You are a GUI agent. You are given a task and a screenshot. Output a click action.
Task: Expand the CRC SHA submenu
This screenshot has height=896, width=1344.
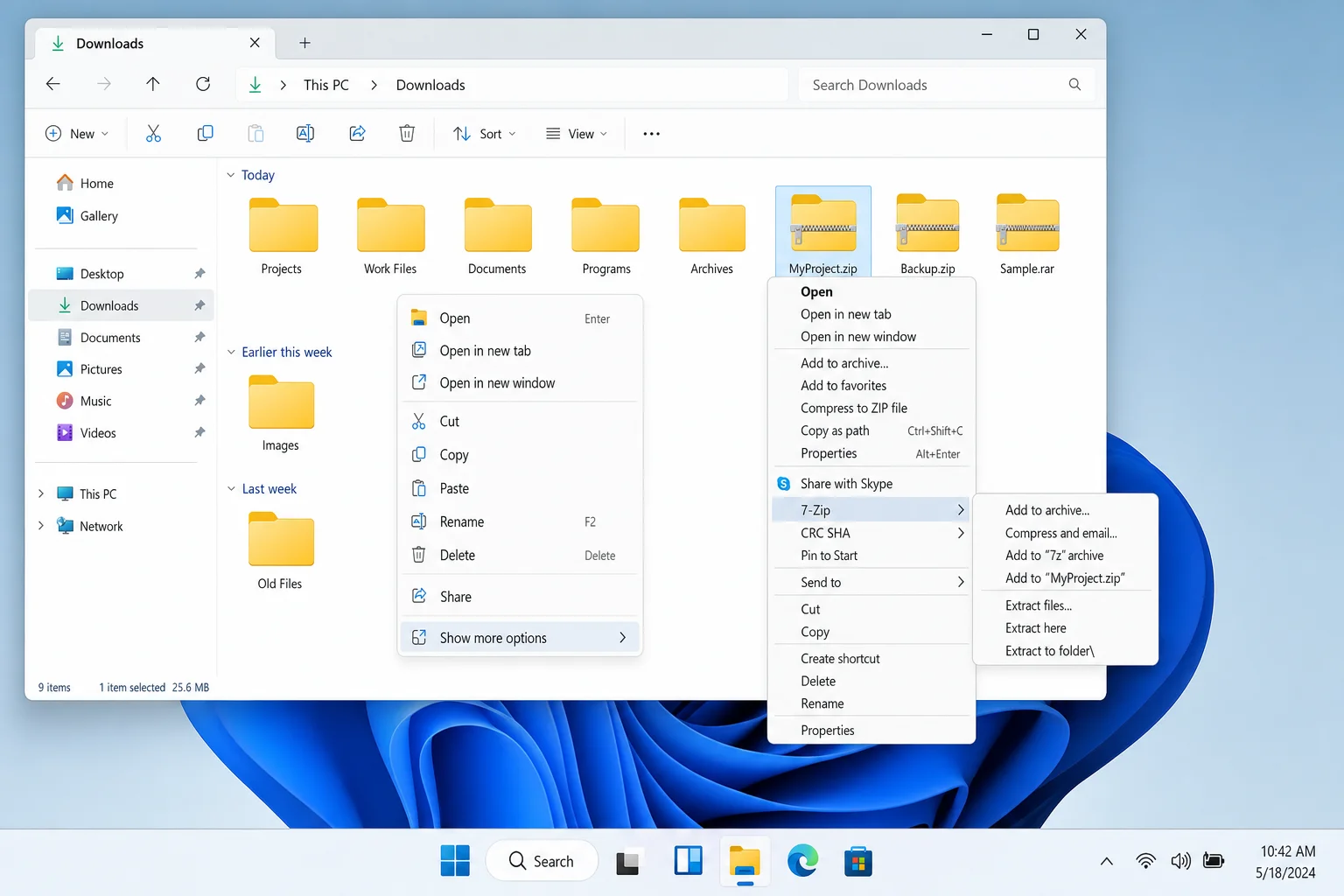[x=871, y=533]
